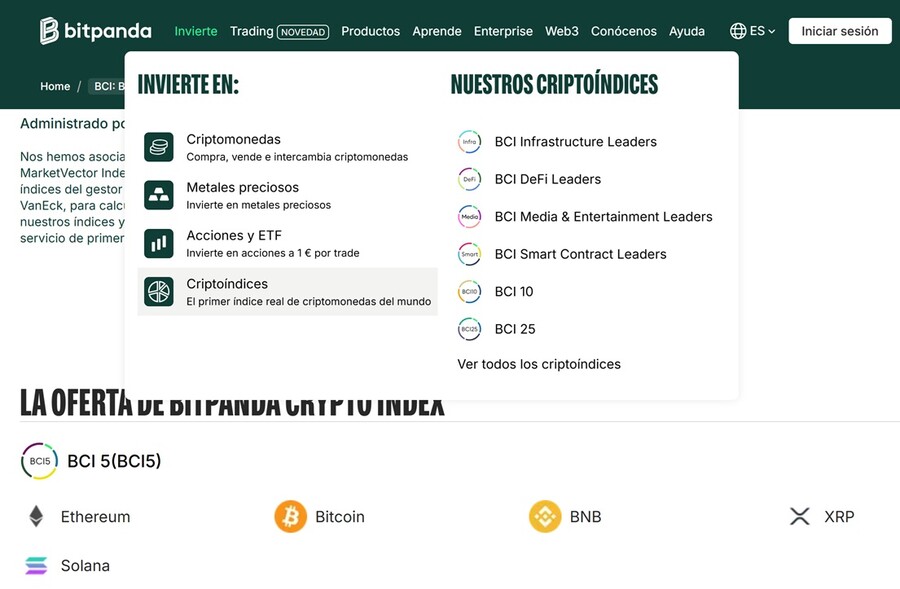
Task: Select Metales preciosos menu entry text
Action: click(x=243, y=187)
